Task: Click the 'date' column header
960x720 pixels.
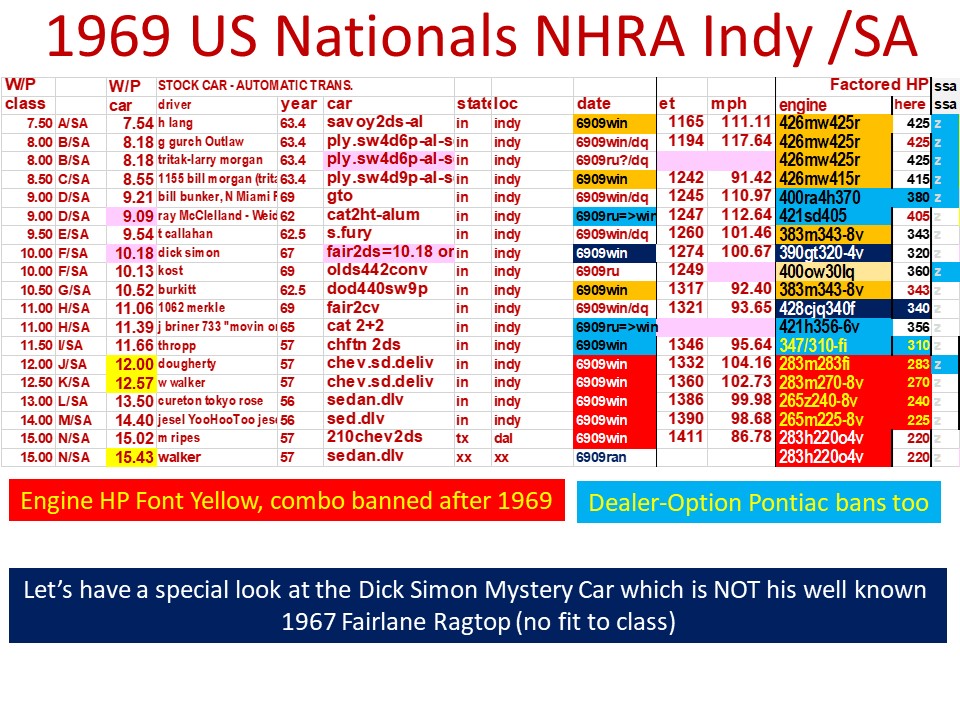Action: [x=593, y=104]
